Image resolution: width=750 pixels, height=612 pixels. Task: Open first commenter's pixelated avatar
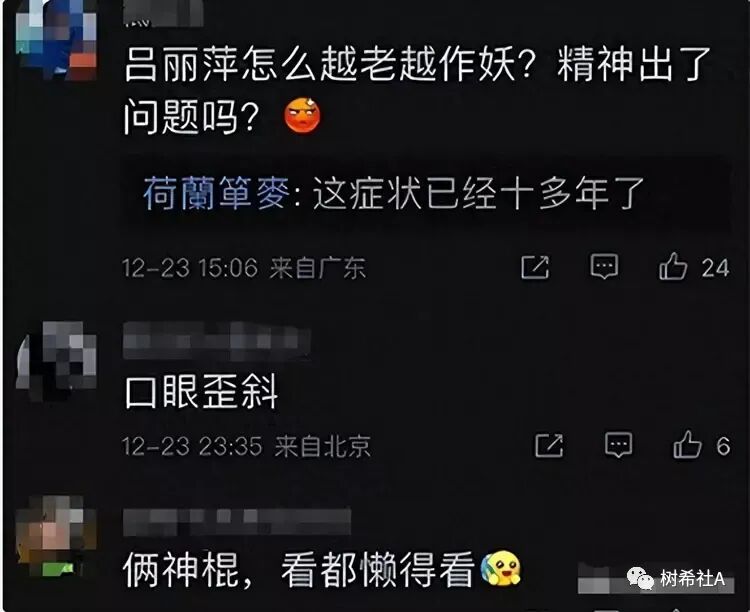56,39
